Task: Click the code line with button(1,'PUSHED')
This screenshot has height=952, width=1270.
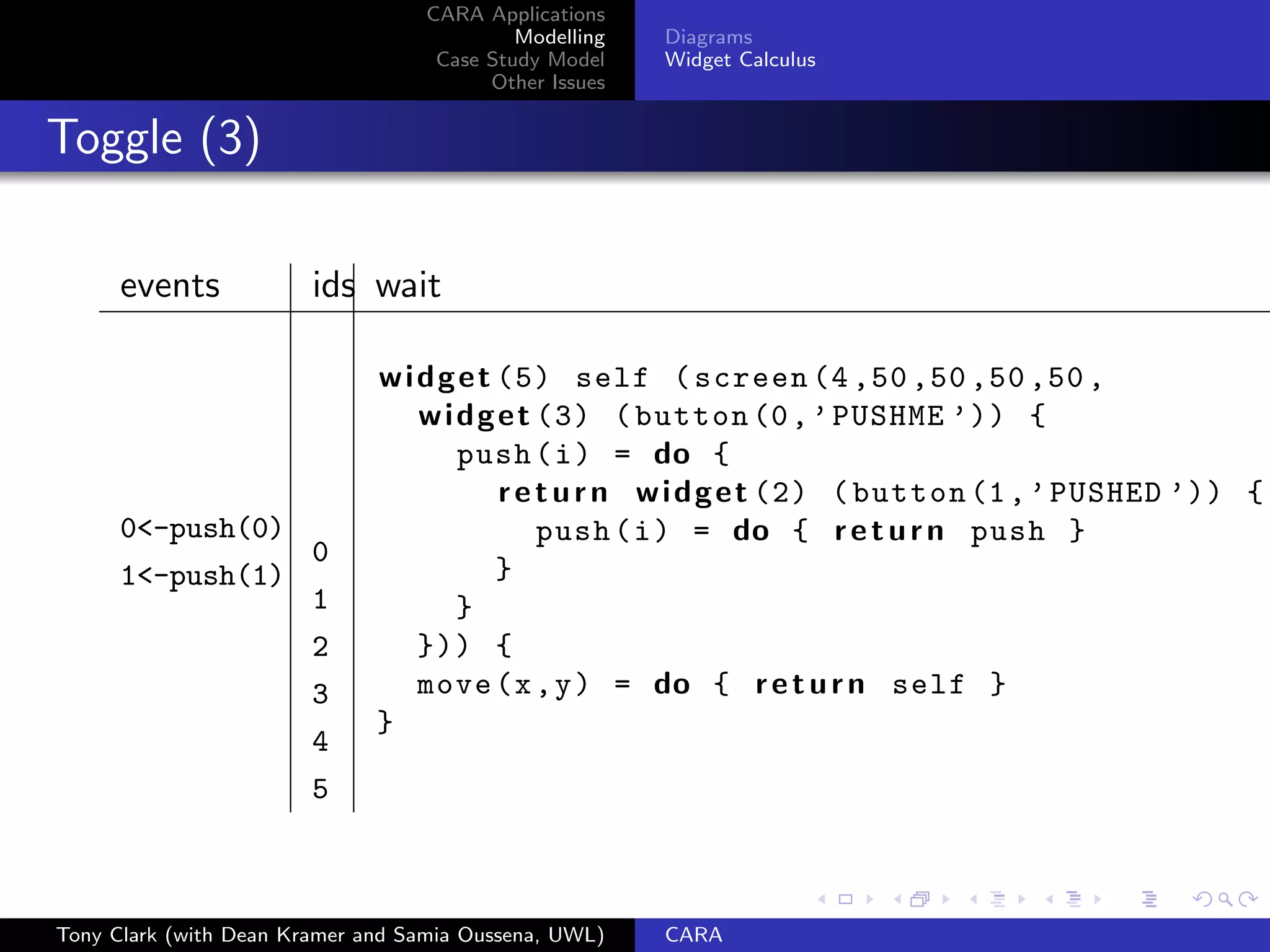Action: click(x=881, y=493)
